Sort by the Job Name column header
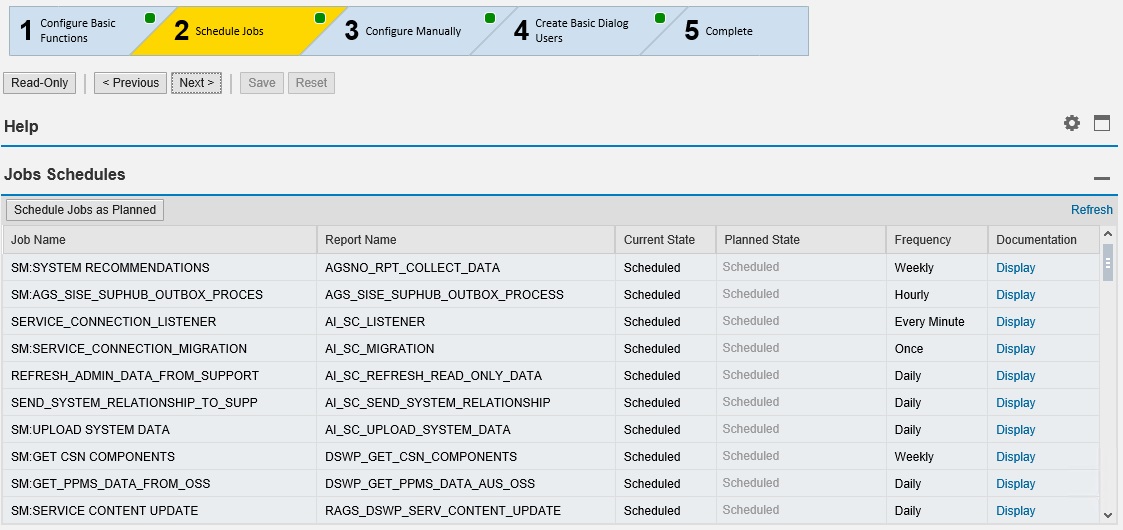Image resolution: width=1123 pixels, height=530 pixels. pyautogui.click(x=160, y=240)
